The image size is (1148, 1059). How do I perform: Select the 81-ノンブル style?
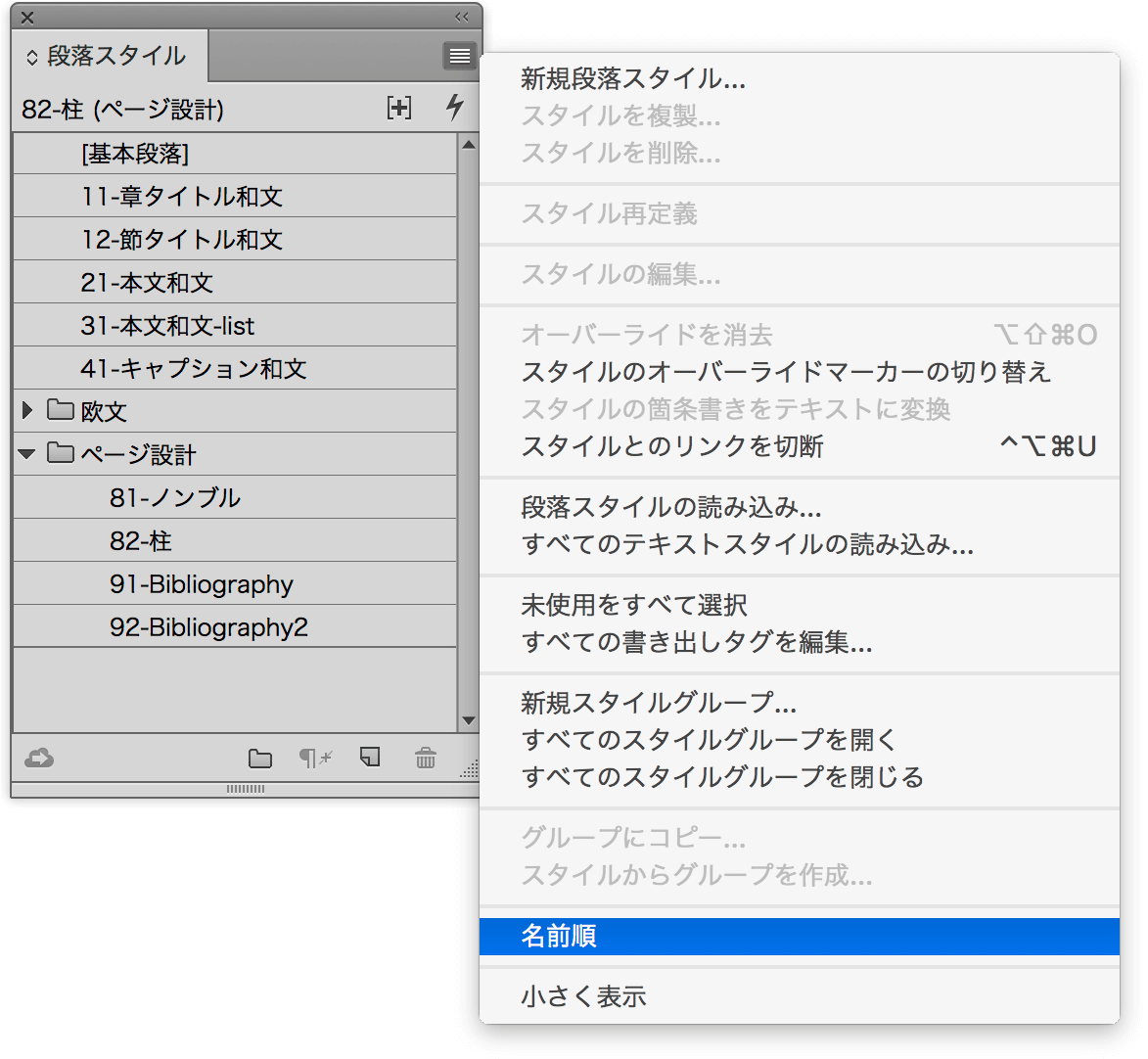pyautogui.click(x=235, y=498)
